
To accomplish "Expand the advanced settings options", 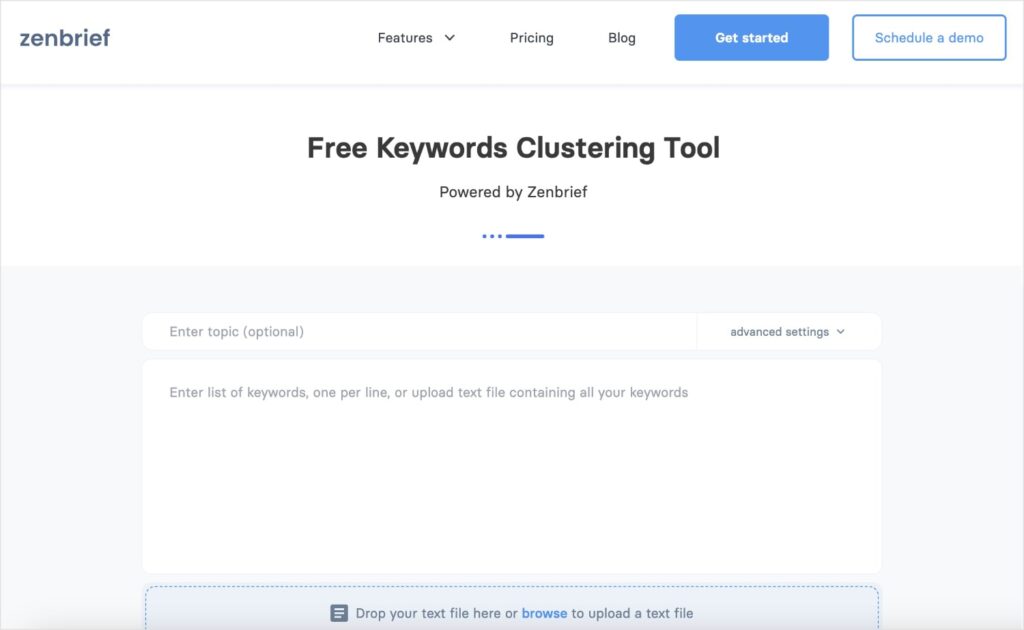I will pyautogui.click(x=841, y=331).
